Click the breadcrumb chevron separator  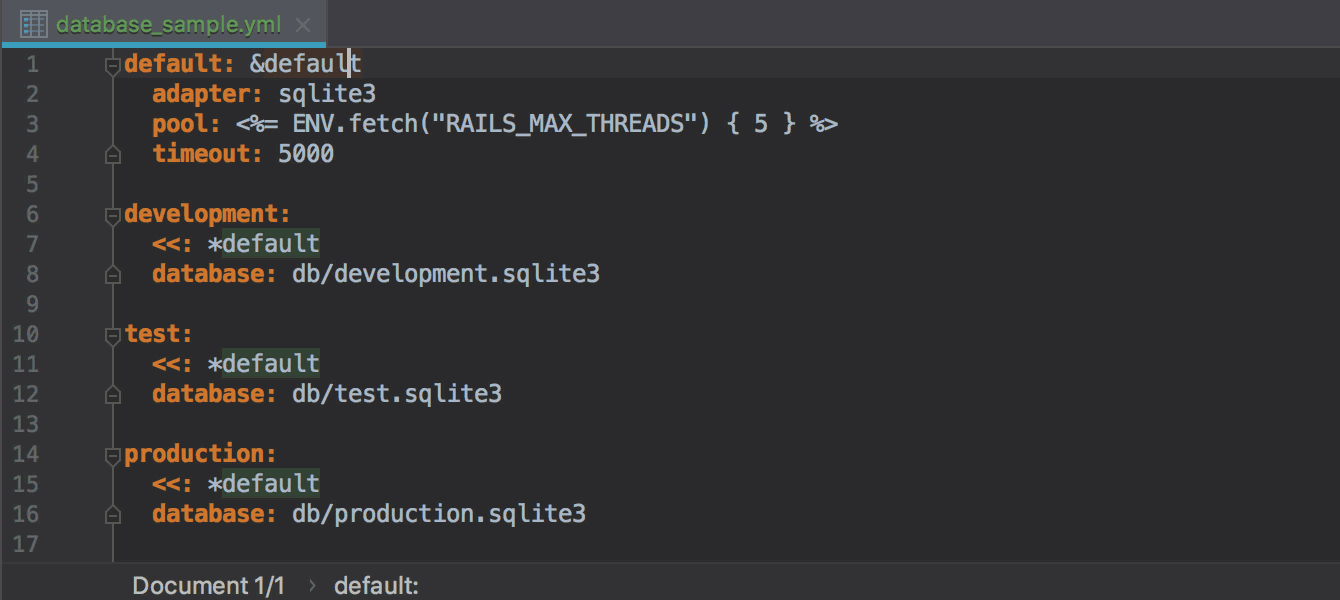tap(311, 586)
